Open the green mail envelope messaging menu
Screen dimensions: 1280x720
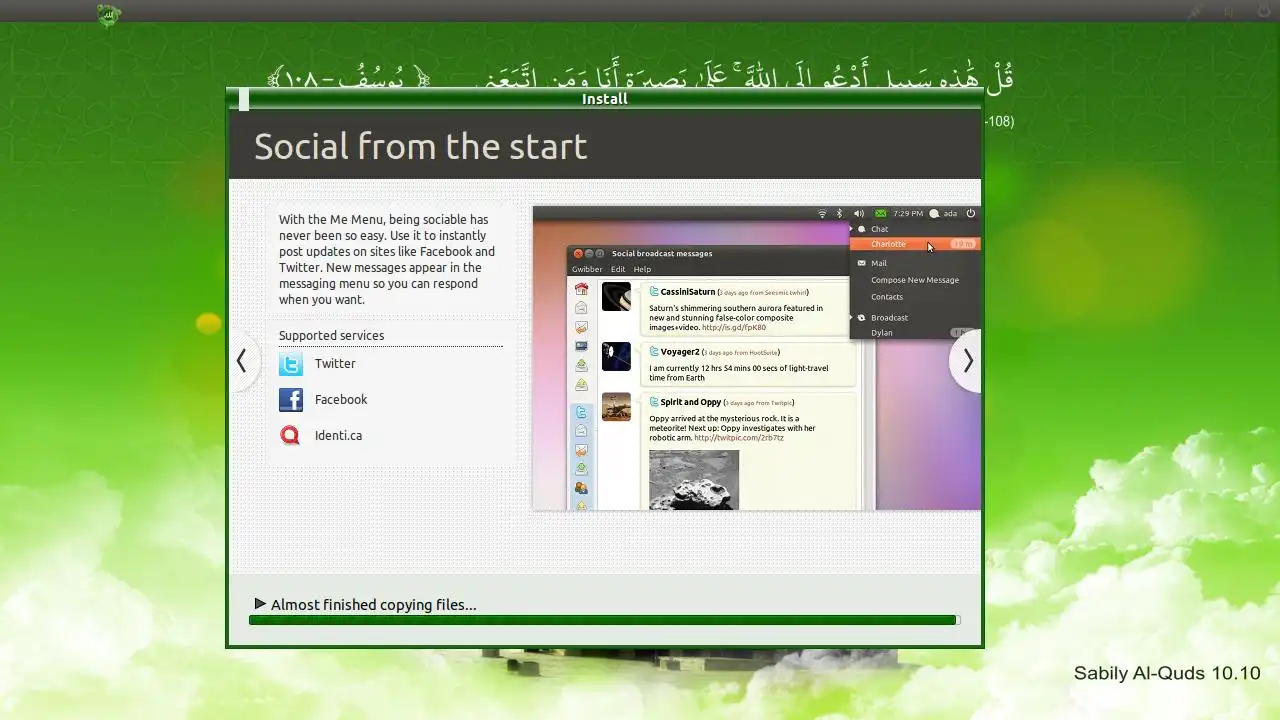tap(880, 213)
